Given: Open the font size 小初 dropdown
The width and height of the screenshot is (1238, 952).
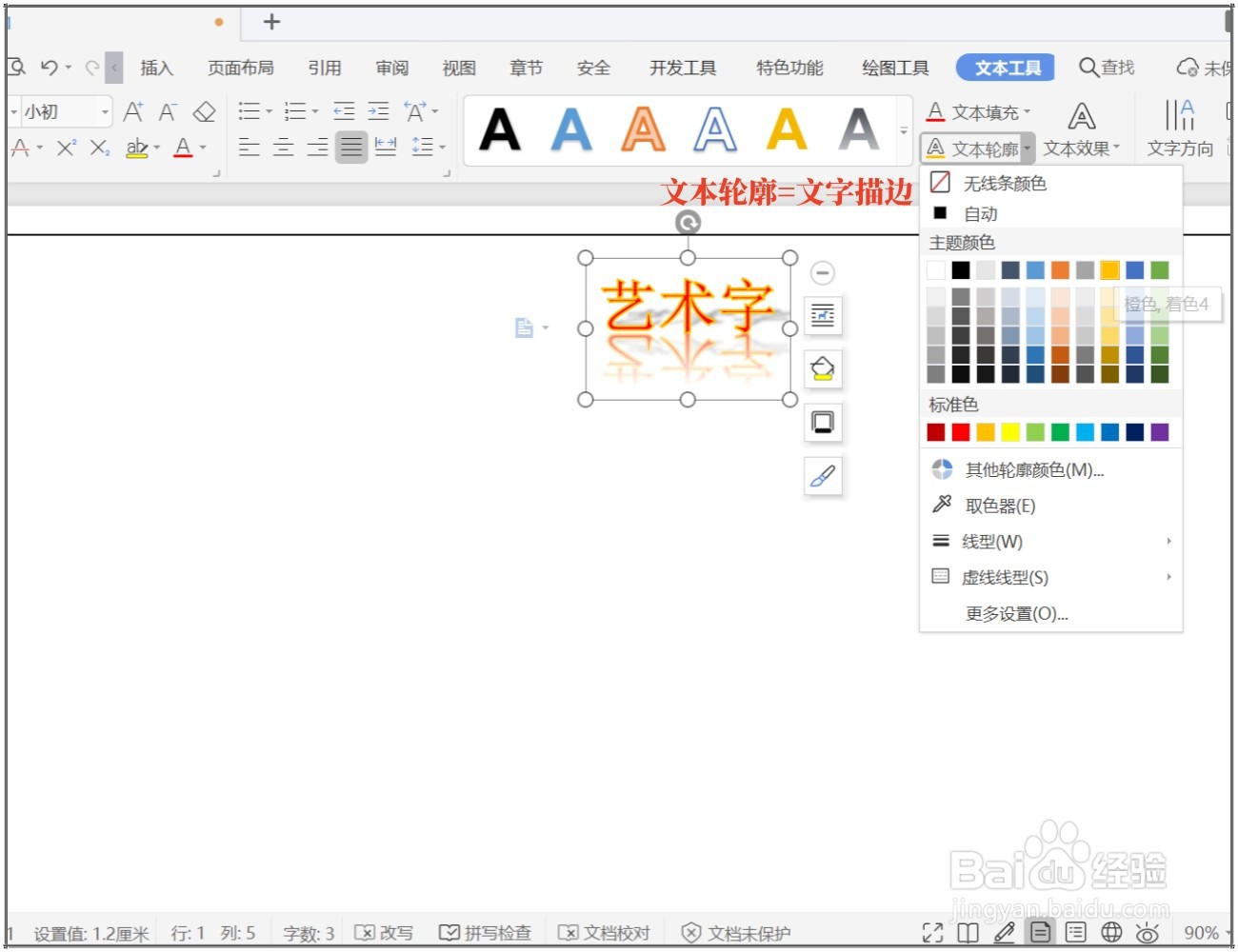Looking at the screenshot, I should 105,112.
